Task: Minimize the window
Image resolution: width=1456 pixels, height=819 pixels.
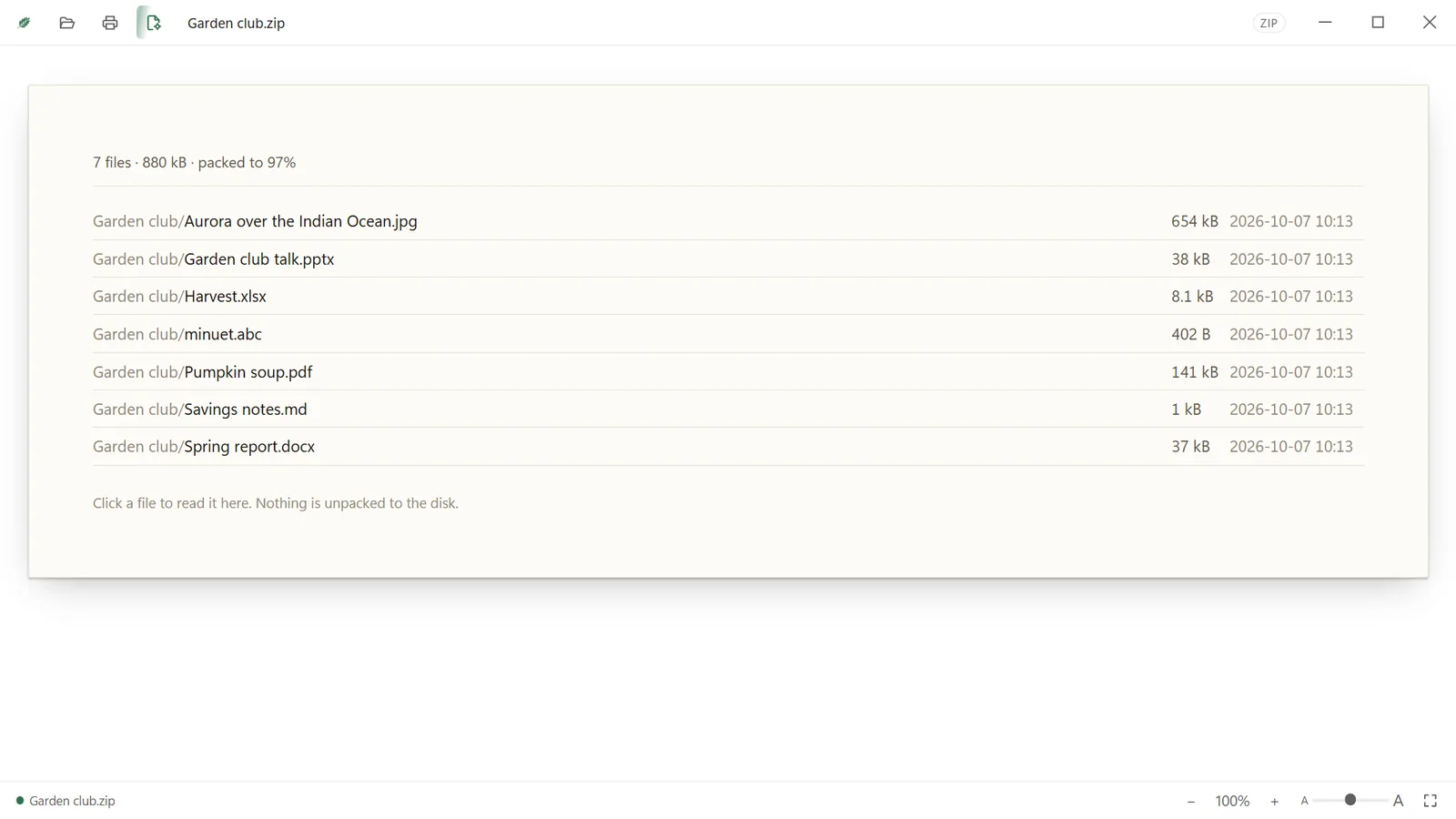Action: (1325, 23)
